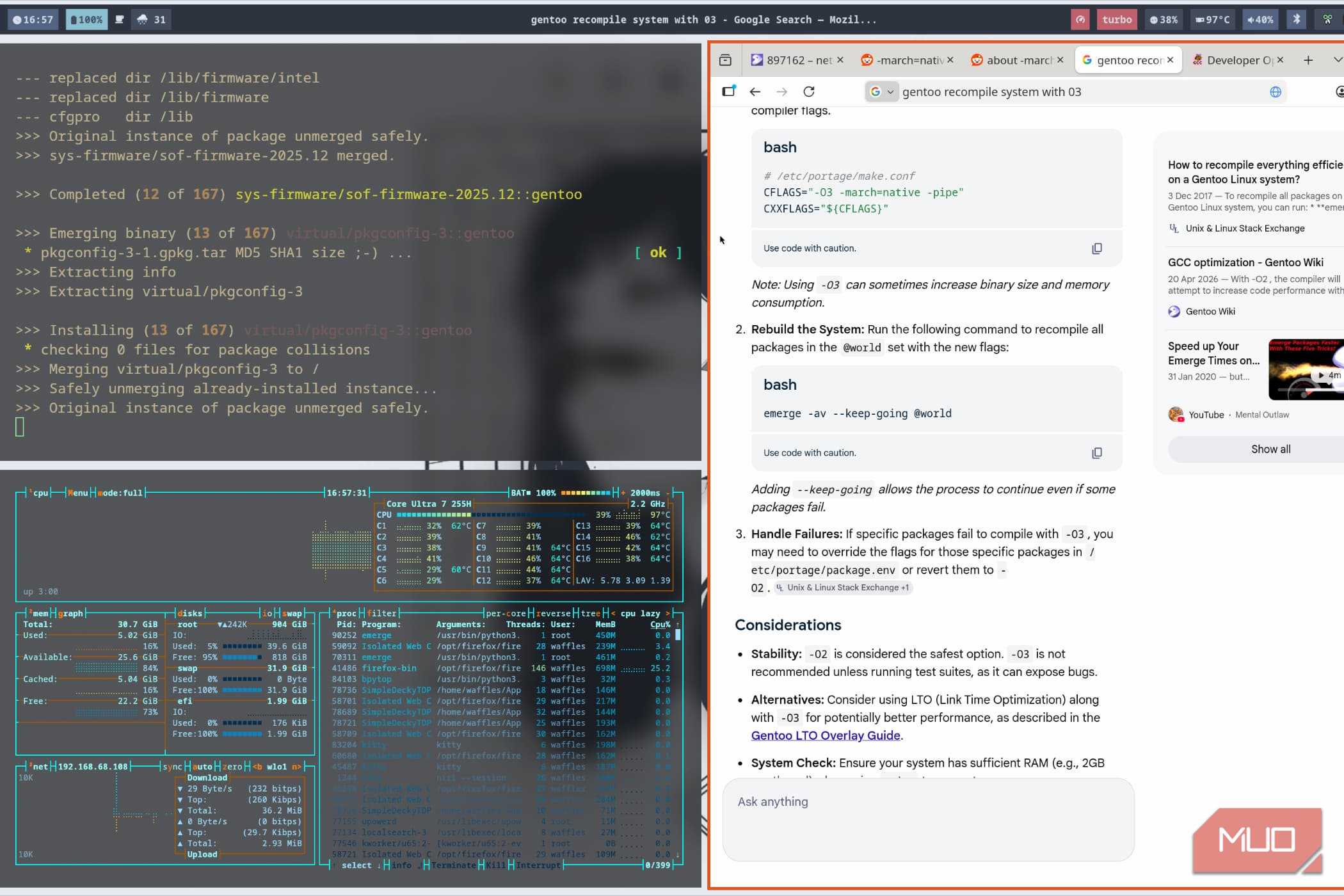The width and height of the screenshot is (1344, 896).
Task: Increase btop update interval with plus
Action: pos(623,493)
